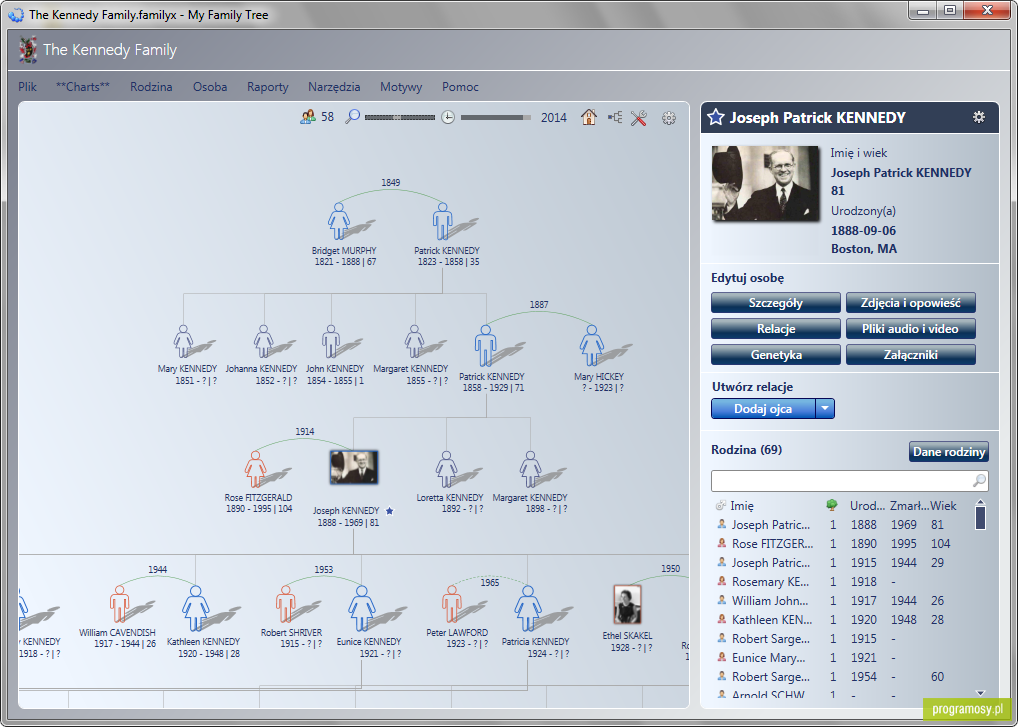The image size is (1018, 727).
Task: Click the Dodaj ojca button
Action: 764,409
